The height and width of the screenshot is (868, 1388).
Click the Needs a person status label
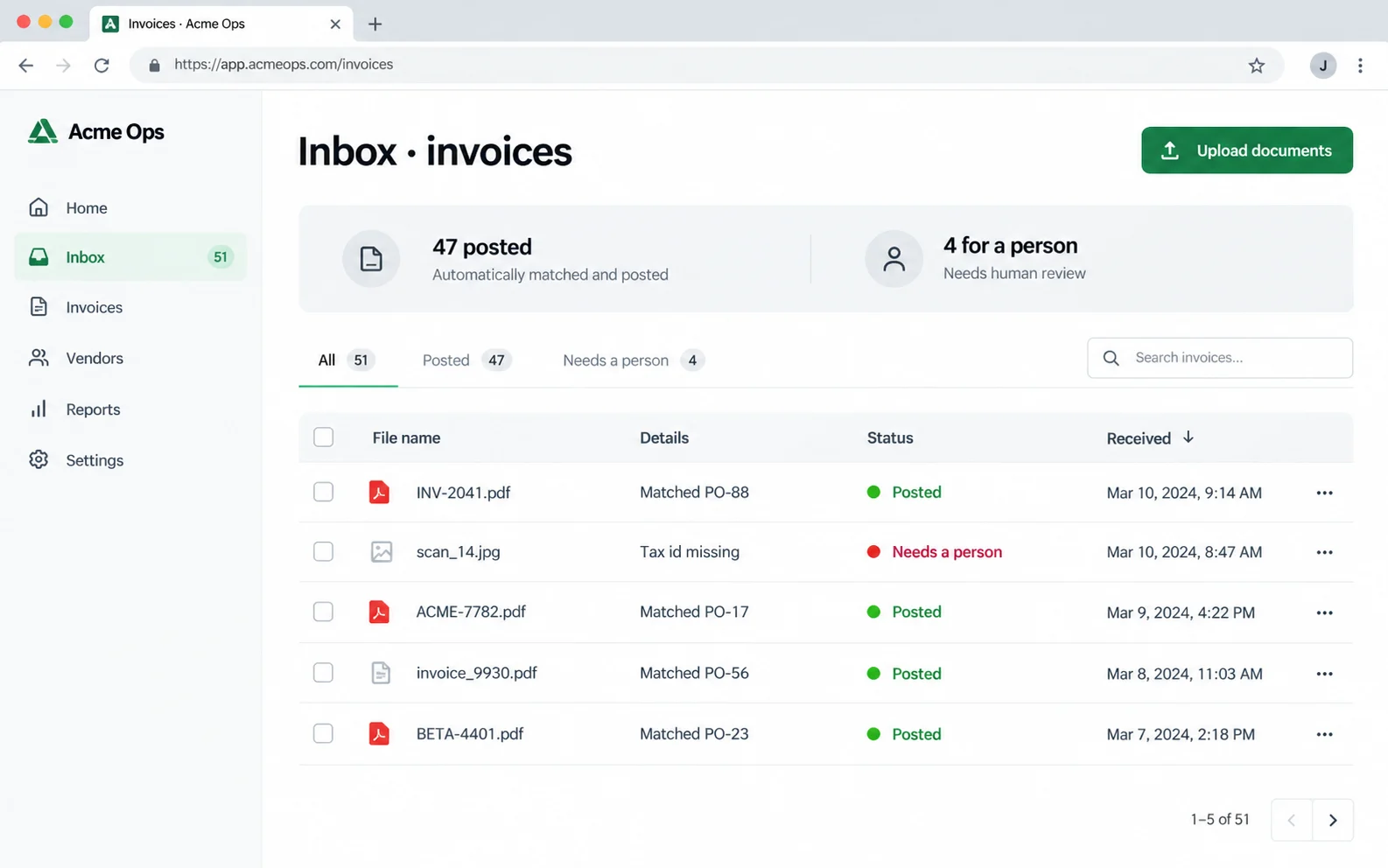tap(947, 552)
